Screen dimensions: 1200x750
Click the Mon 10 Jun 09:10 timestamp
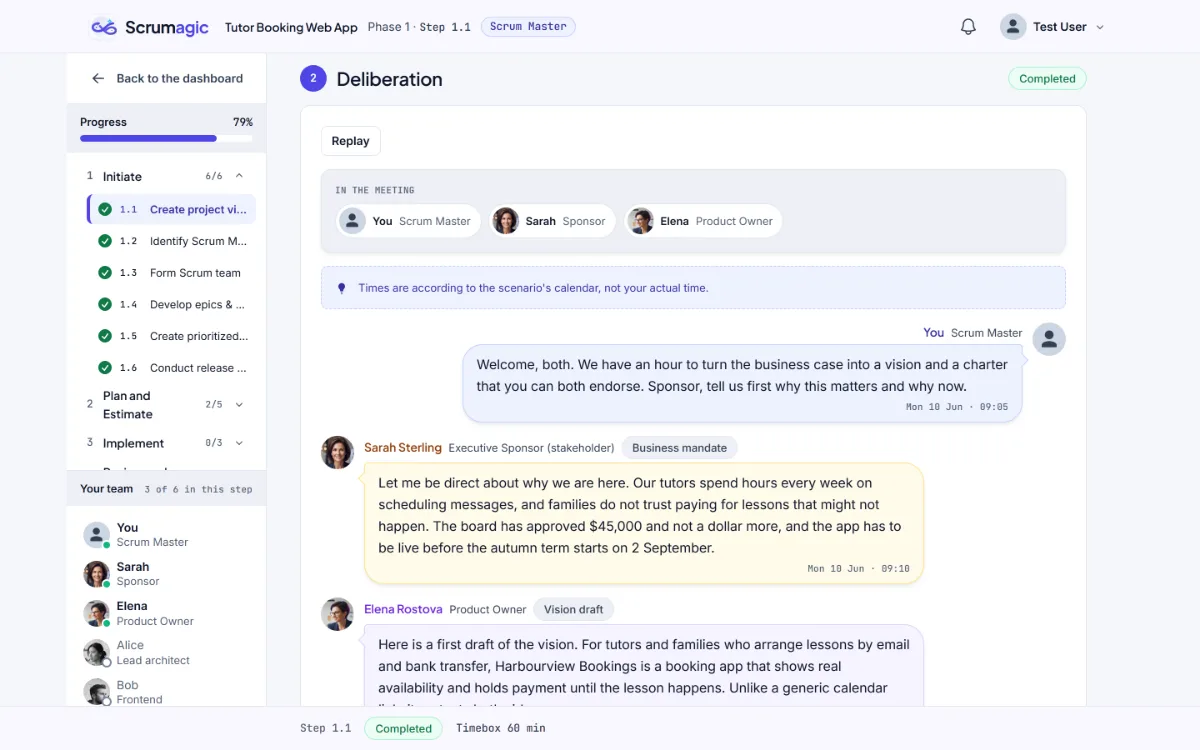pyautogui.click(x=858, y=569)
